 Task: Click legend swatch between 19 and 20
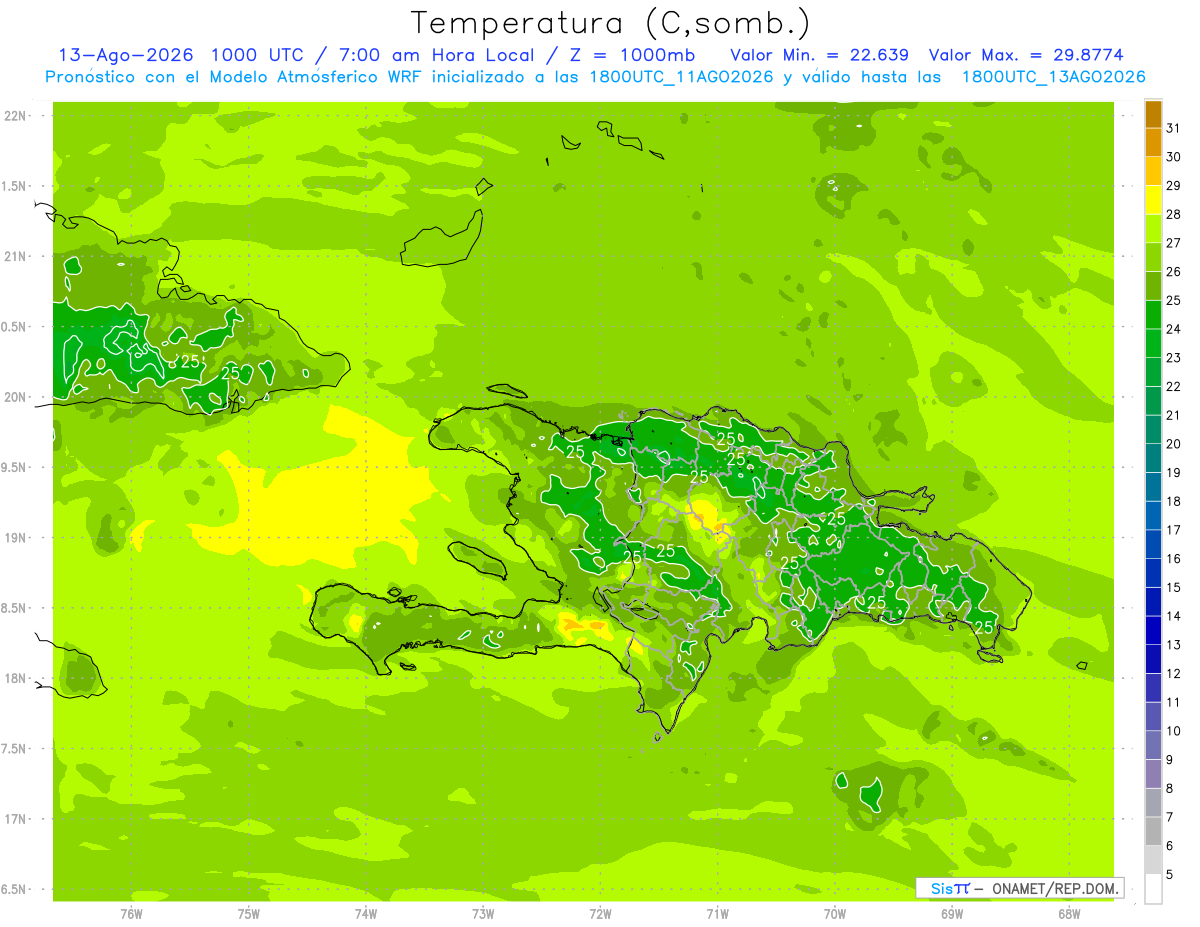tap(1153, 458)
